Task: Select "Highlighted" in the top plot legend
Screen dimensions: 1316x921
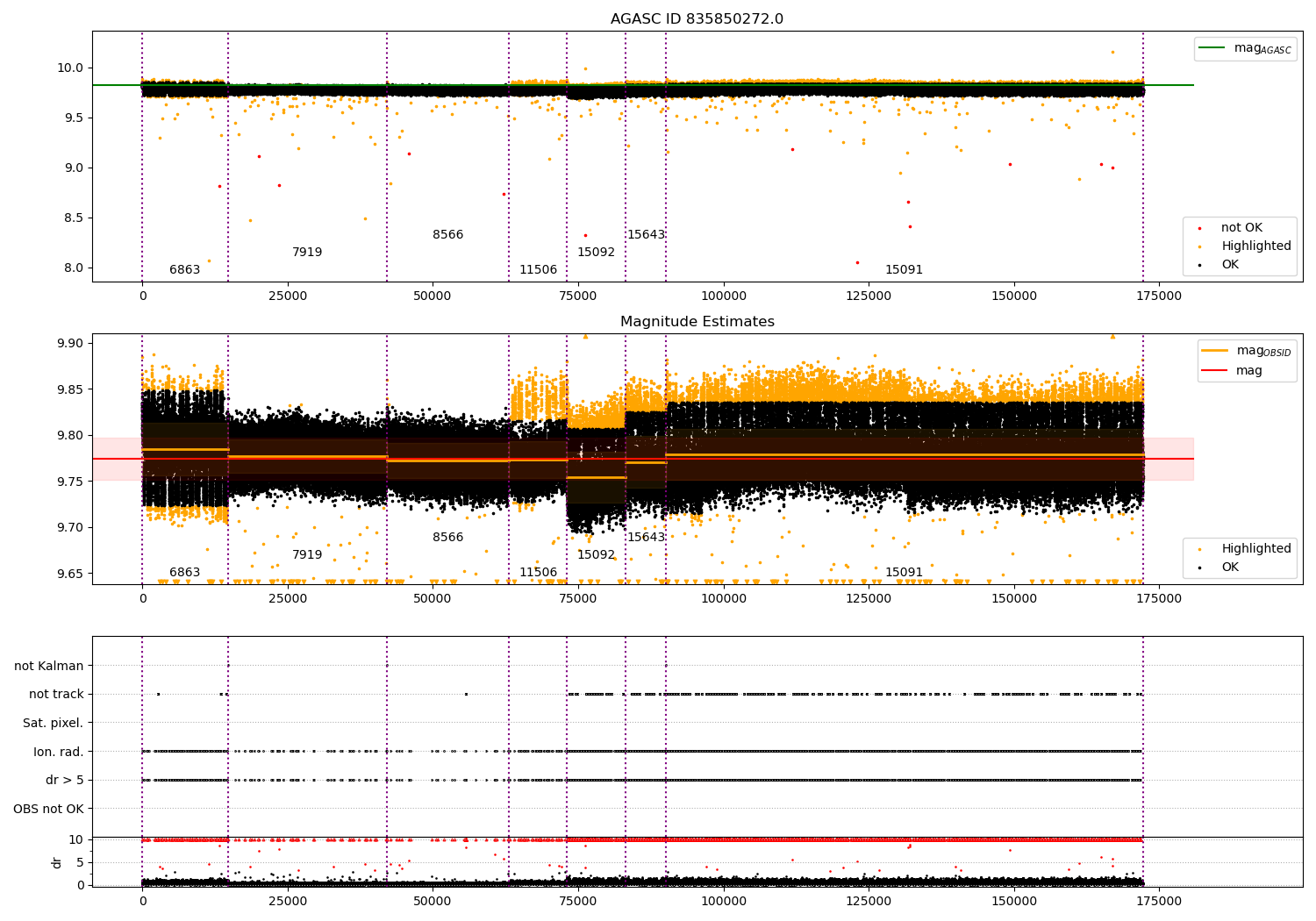Action: [1256, 246]
